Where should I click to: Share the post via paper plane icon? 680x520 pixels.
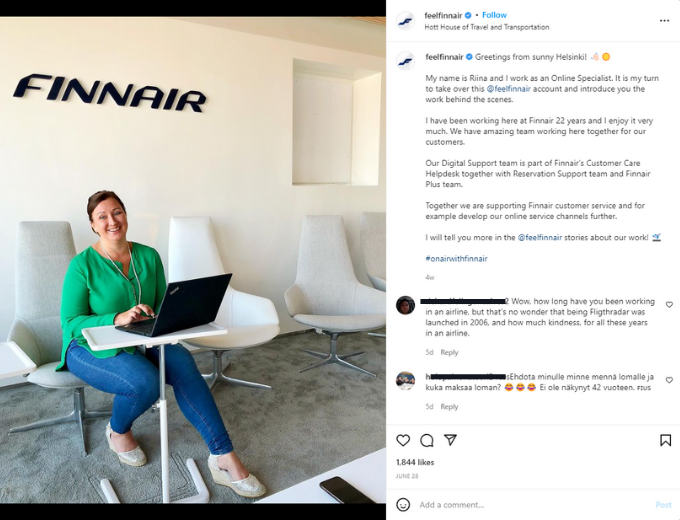tap(451, 440)
